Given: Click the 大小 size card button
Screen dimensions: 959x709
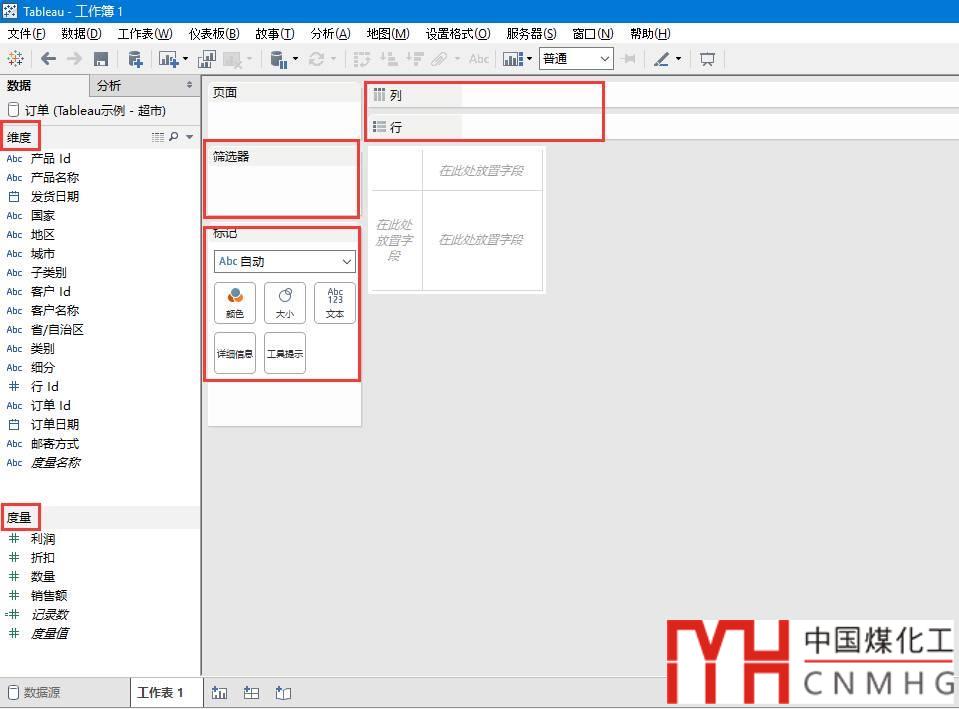Looking at the screenshot, I should click(285, 303).
